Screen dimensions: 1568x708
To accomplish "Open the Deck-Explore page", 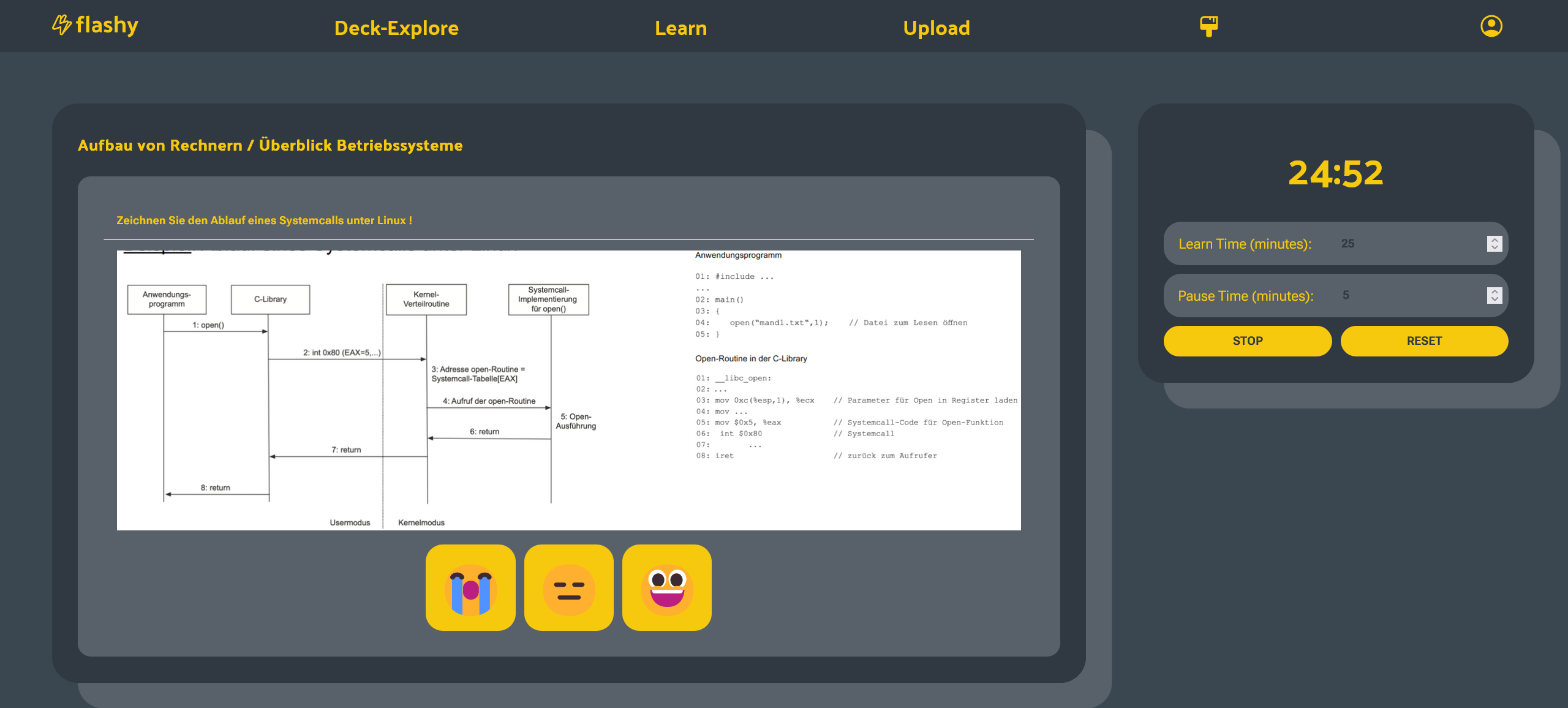I will pyautogui.click(x=396, y=28).
